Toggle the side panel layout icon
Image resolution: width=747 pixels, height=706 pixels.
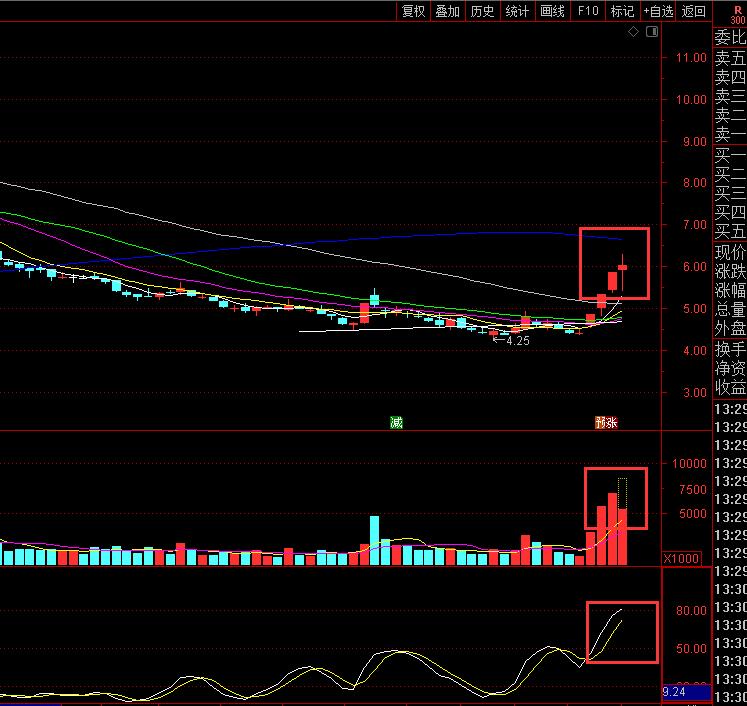[x=652, y=32]
